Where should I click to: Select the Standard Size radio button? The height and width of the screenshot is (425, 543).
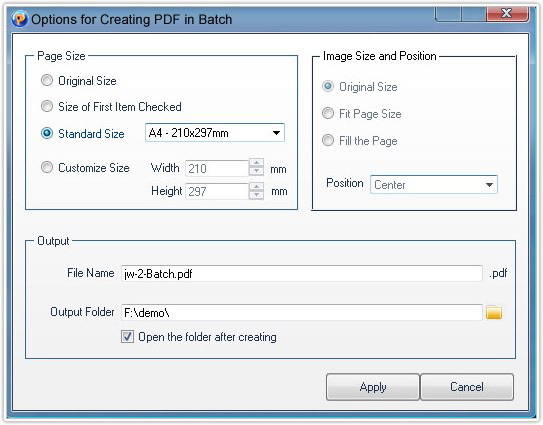pyautogui.click(x=47, y=133)
